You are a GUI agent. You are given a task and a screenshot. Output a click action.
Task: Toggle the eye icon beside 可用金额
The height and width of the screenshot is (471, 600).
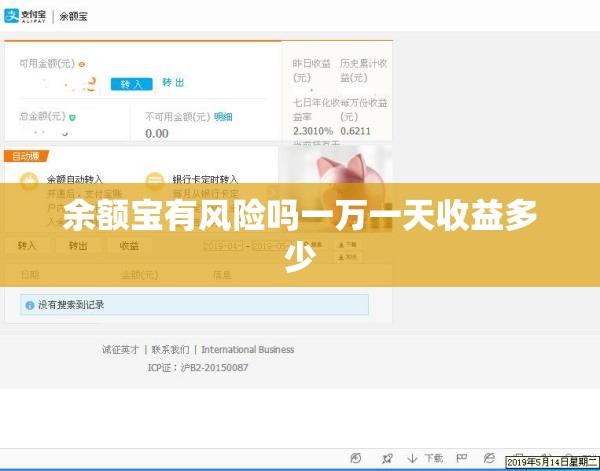[82, 64]
